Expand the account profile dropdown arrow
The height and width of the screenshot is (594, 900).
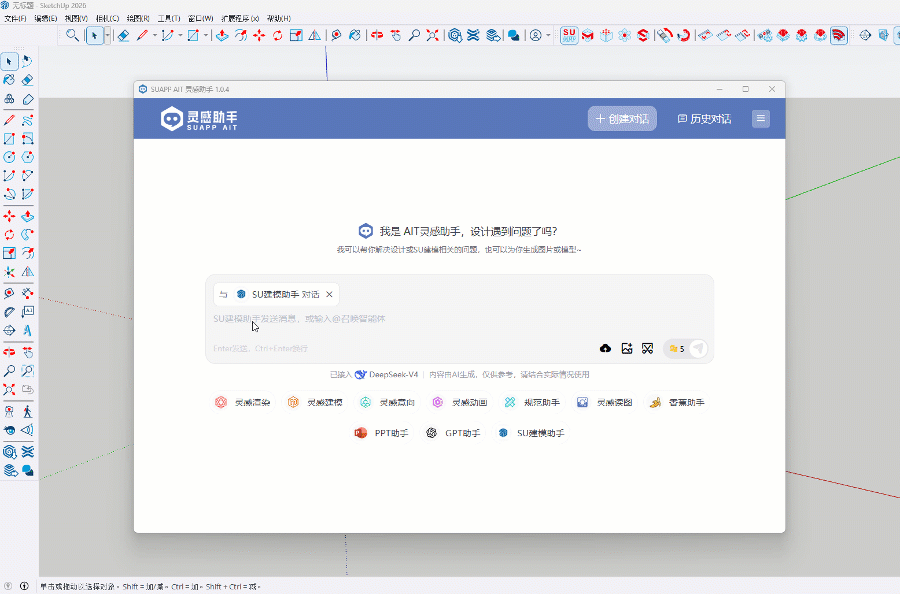coord(548,36)
